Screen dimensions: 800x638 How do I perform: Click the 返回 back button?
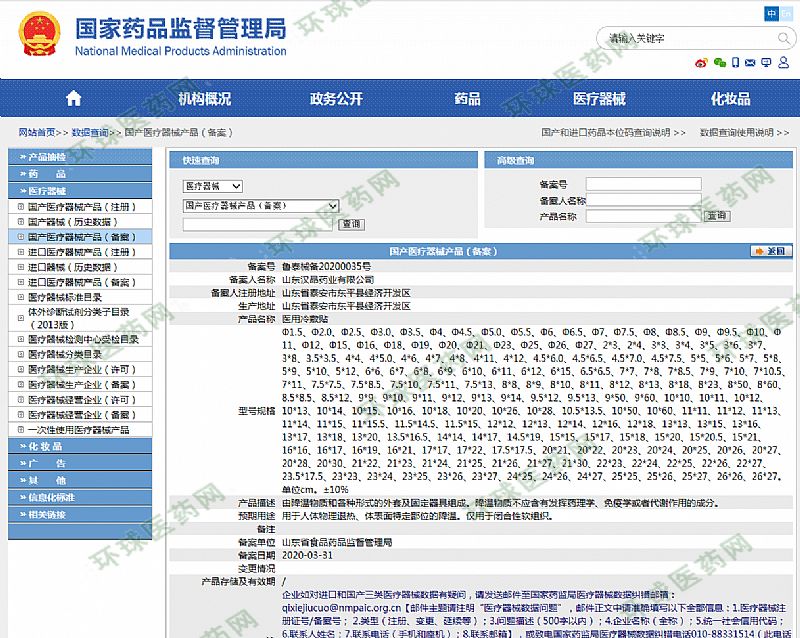pos(771,251)
